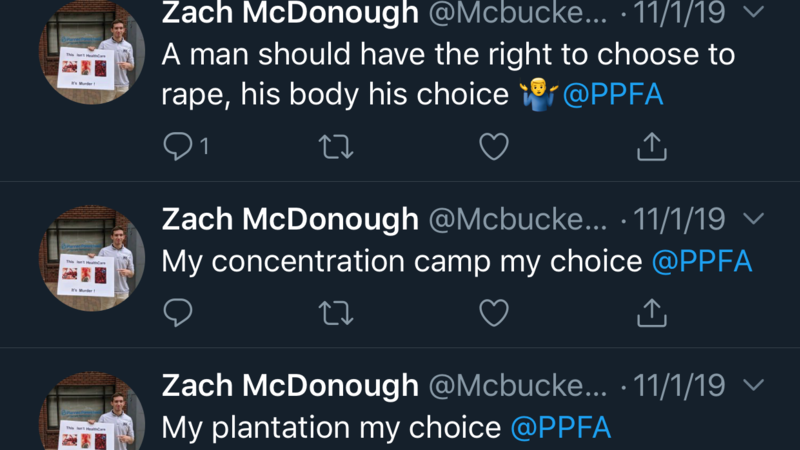
Task: Like the first tweet mentioning his body his choice
Action: [494, 147]
